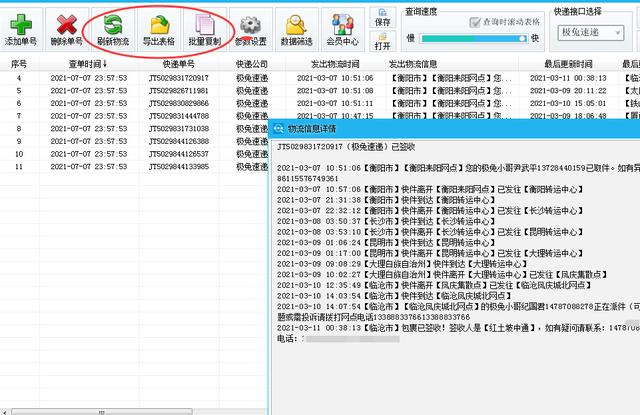Click send time 2021-03-07 10:51:11
640x415 pixels.
pyautogui.click(x=335, y=103)
